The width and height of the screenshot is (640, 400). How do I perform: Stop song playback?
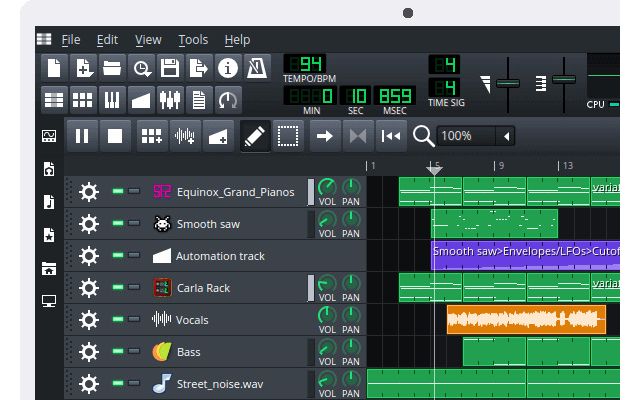[115, 136]
